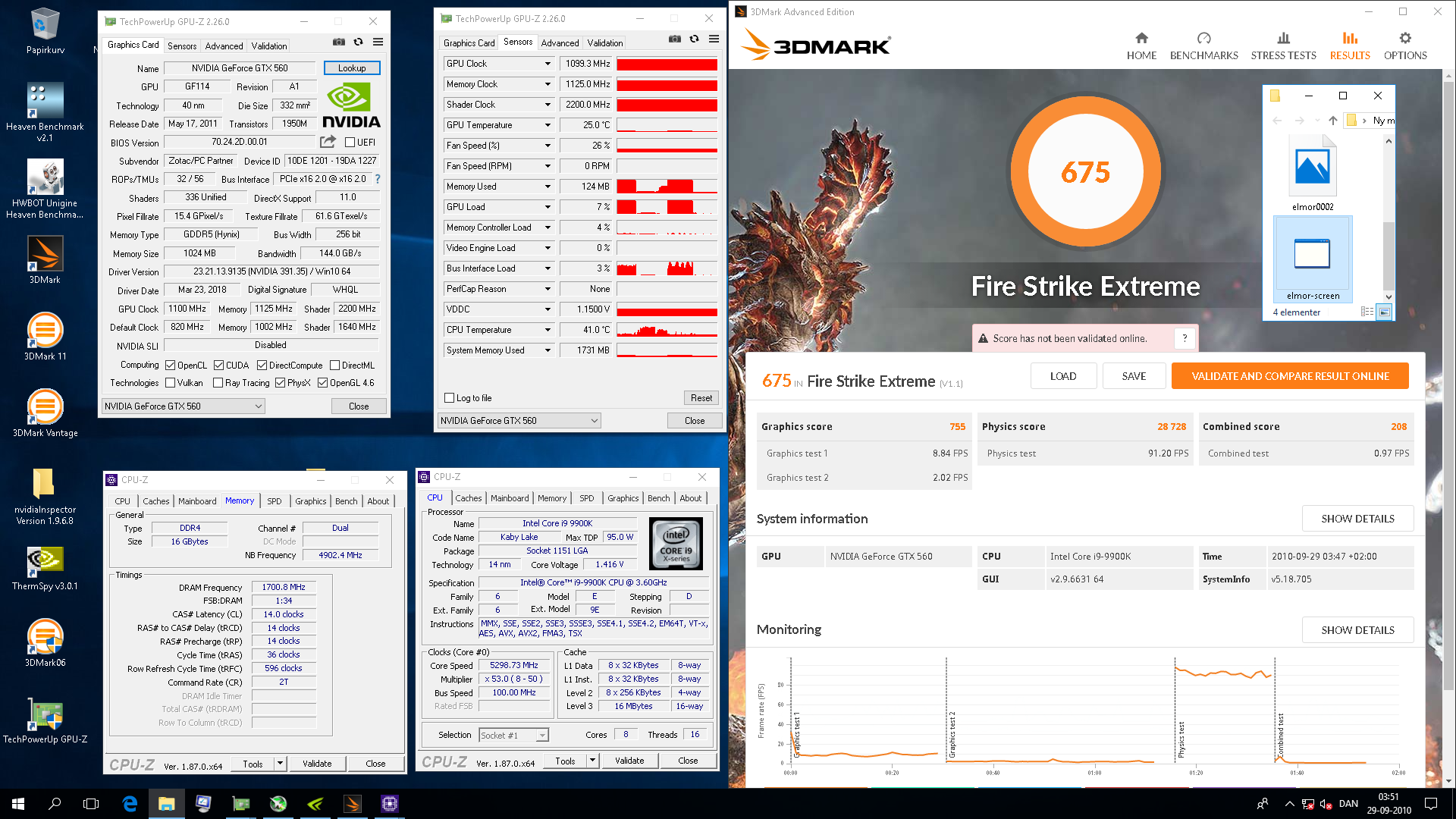Select elmor0002 image file thumbnail
The height and width of the screenshot is (819, 1456).
[x=1313, y=173]
